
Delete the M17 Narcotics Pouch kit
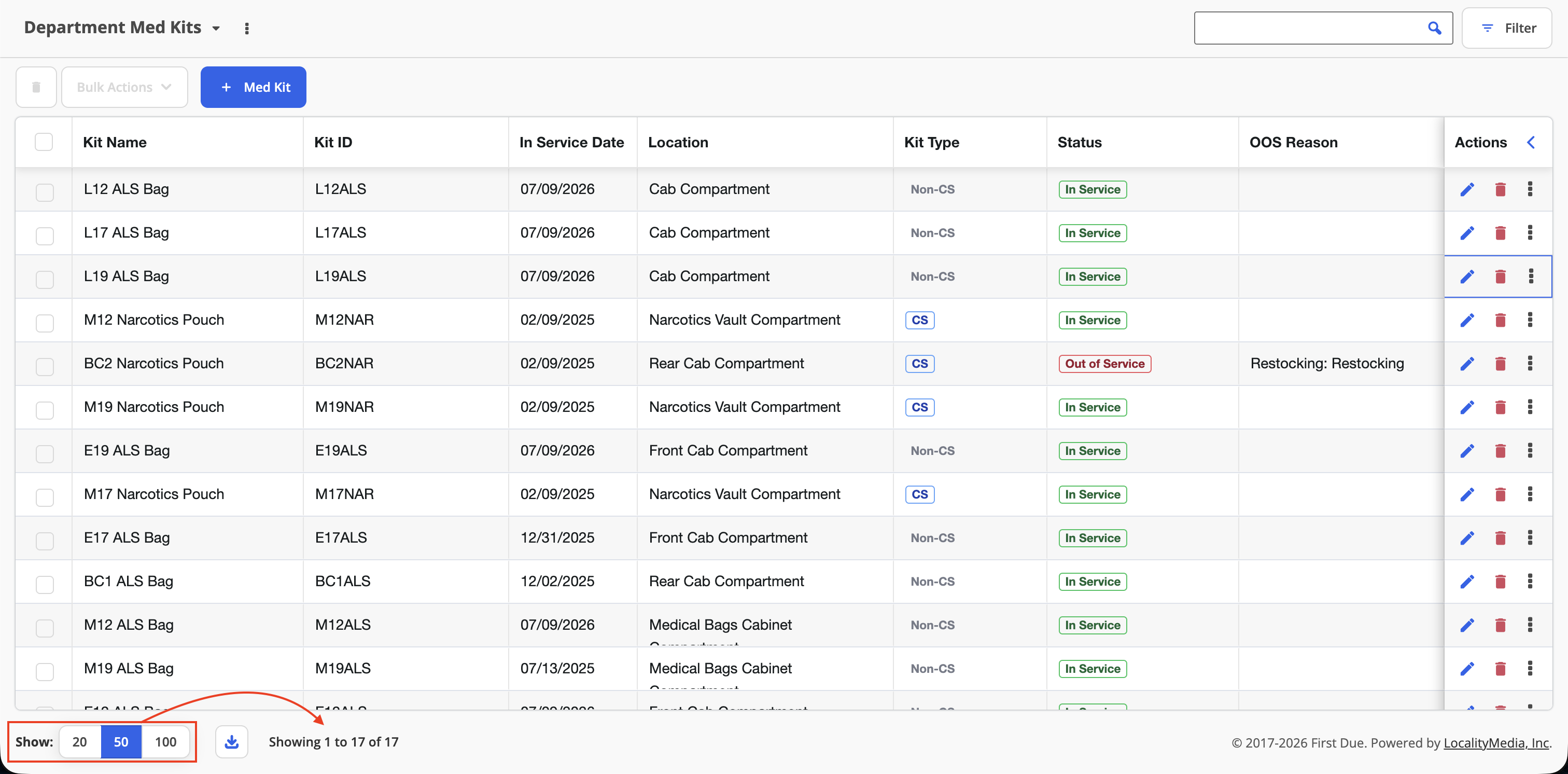click(x=1501, y=494)
